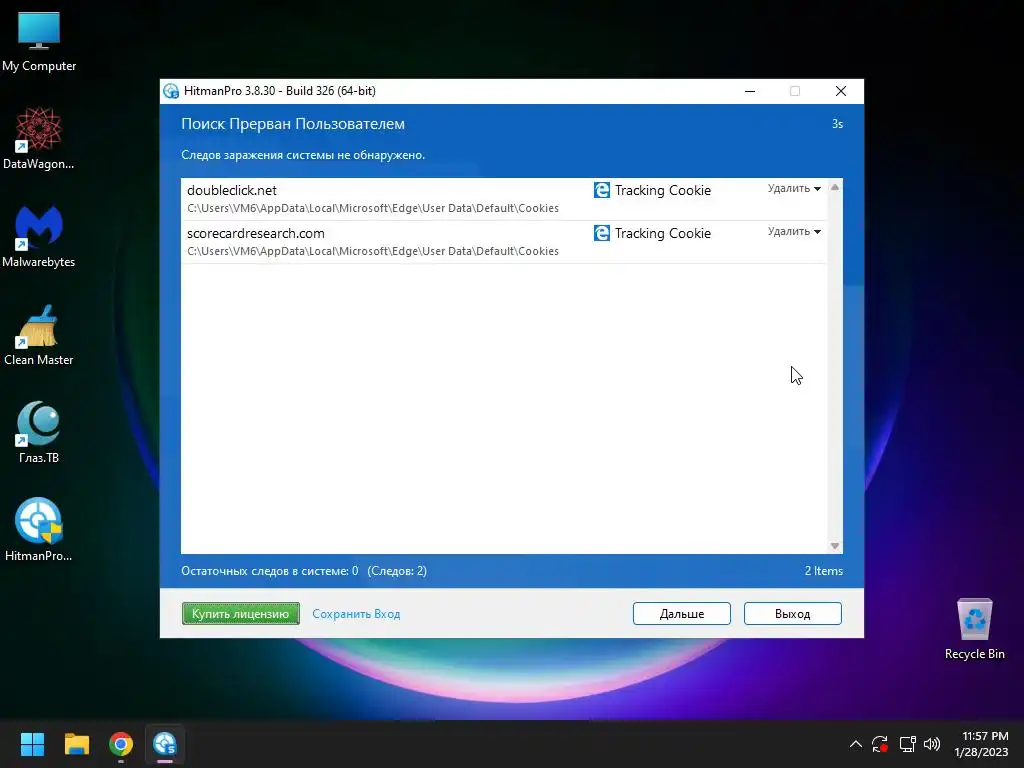Open the Recycle Bin
This screenshot has width=1024, height=768.
tap(974, 628)
